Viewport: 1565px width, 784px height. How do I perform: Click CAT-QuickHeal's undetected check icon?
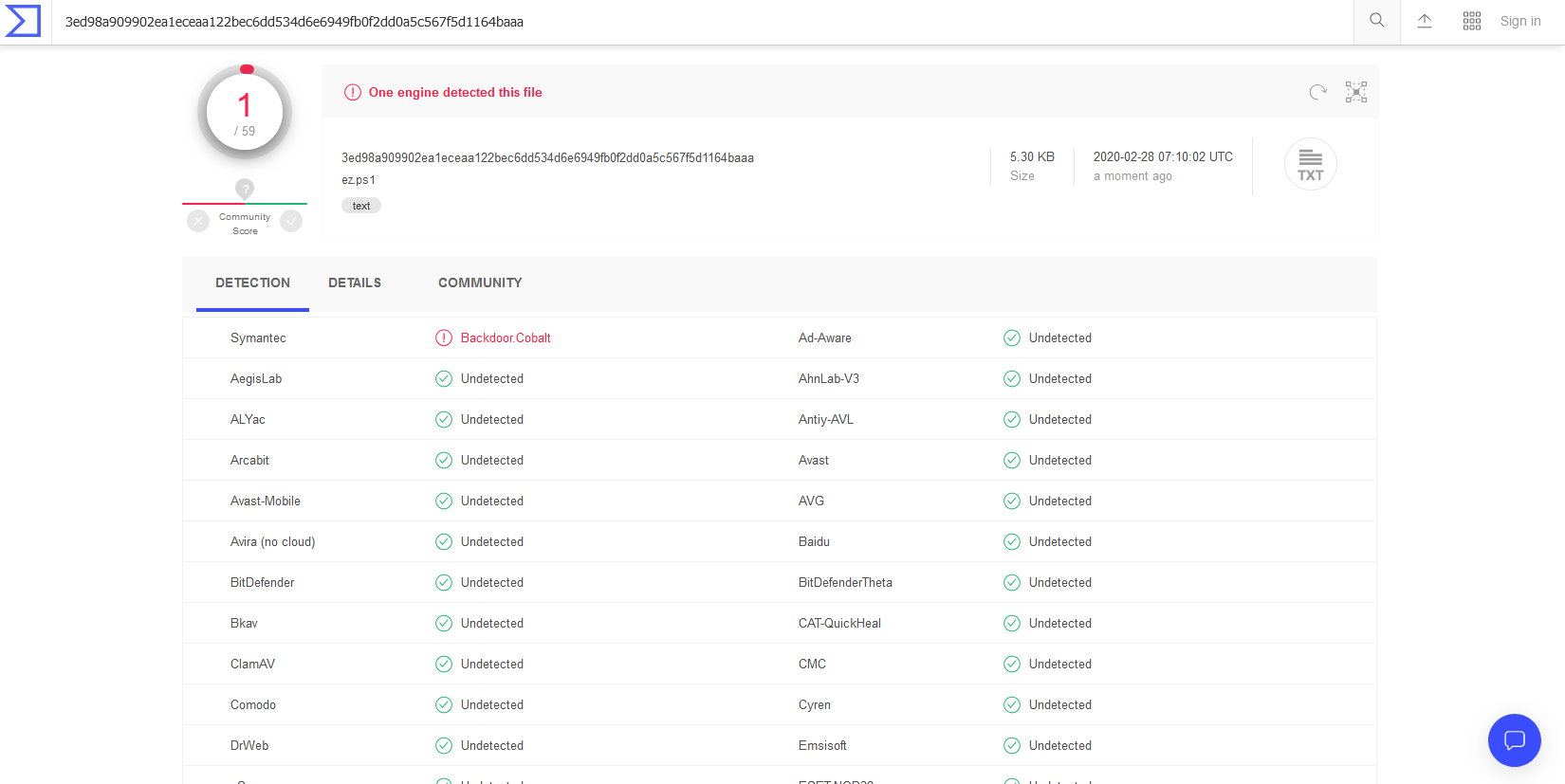click(x=1012, y=623)
